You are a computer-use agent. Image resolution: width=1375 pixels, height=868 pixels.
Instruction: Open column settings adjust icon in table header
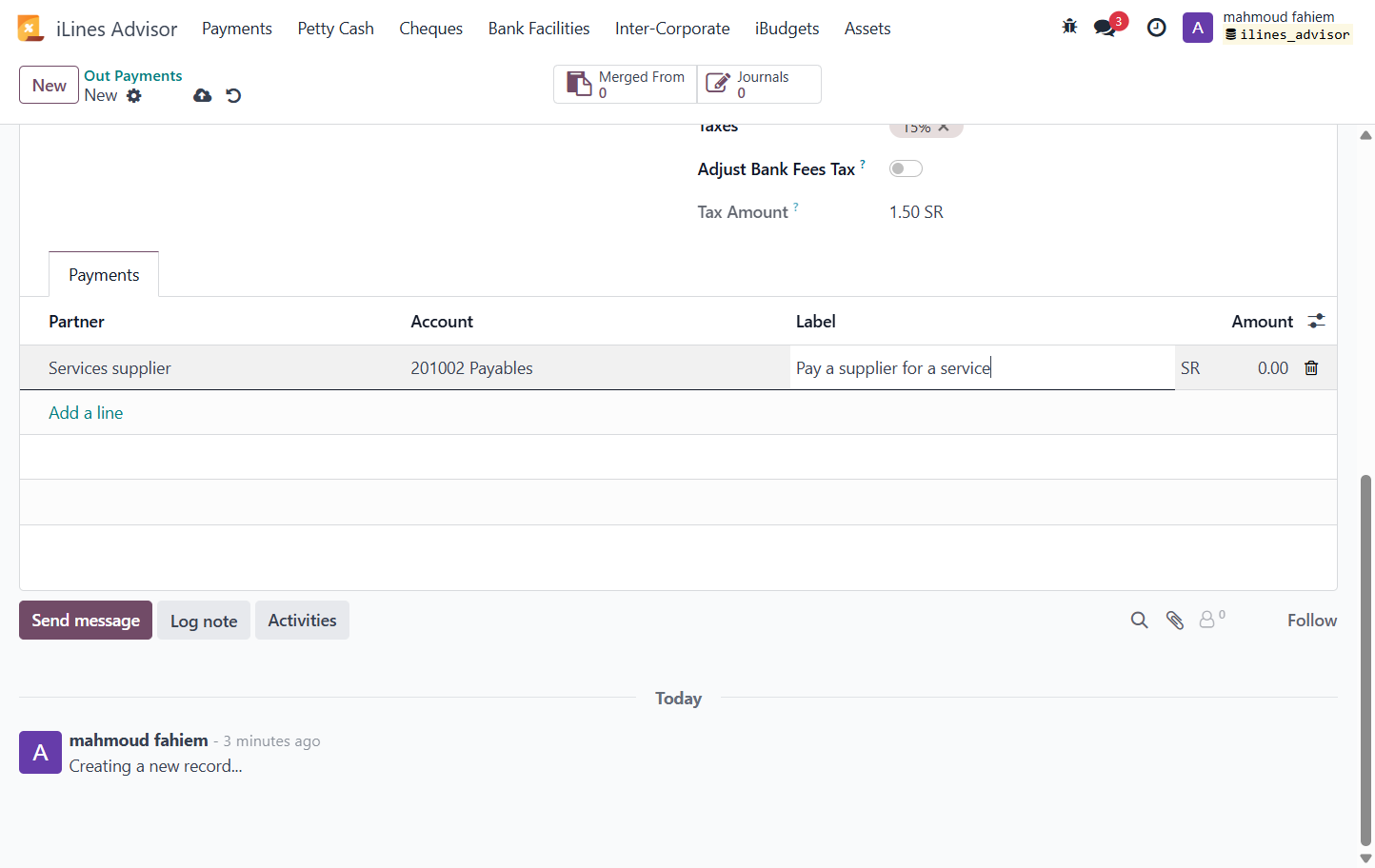coord(1316,321)
